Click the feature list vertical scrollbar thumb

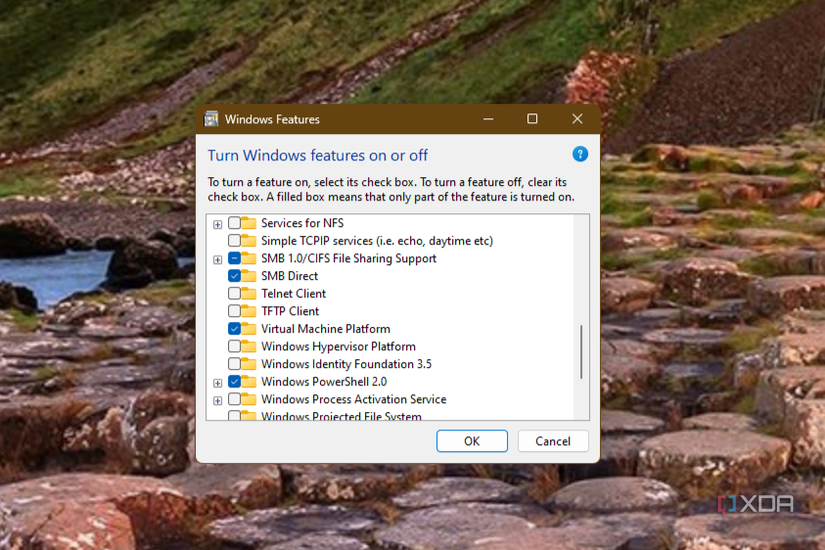pos(581,352)
